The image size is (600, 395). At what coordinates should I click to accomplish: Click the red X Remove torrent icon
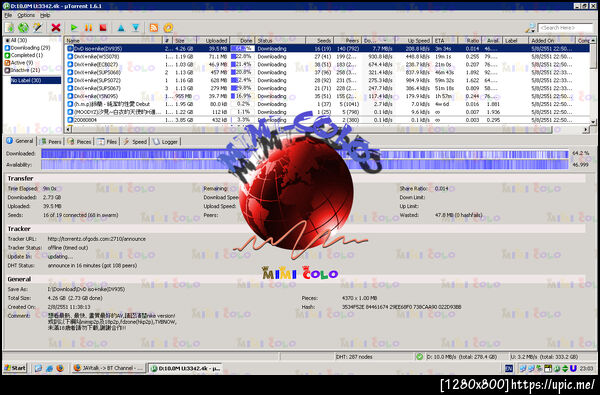(x=56, y=28)
